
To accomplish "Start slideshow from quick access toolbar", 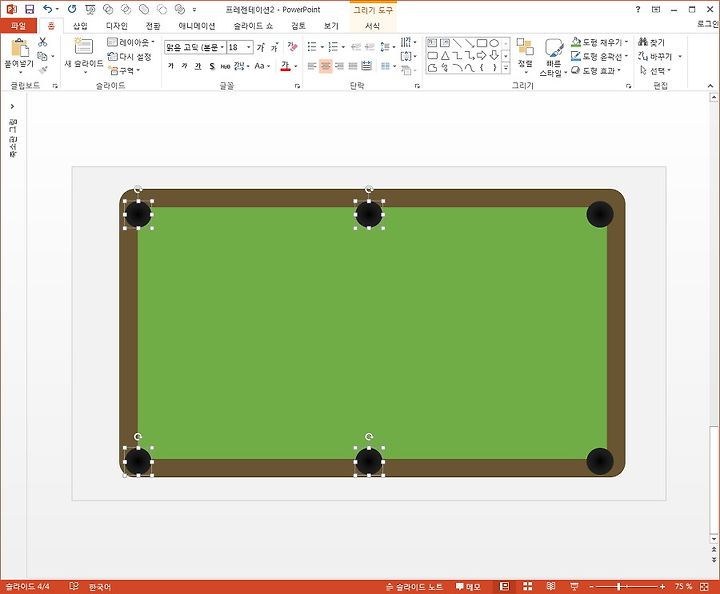I will (90, 9).
